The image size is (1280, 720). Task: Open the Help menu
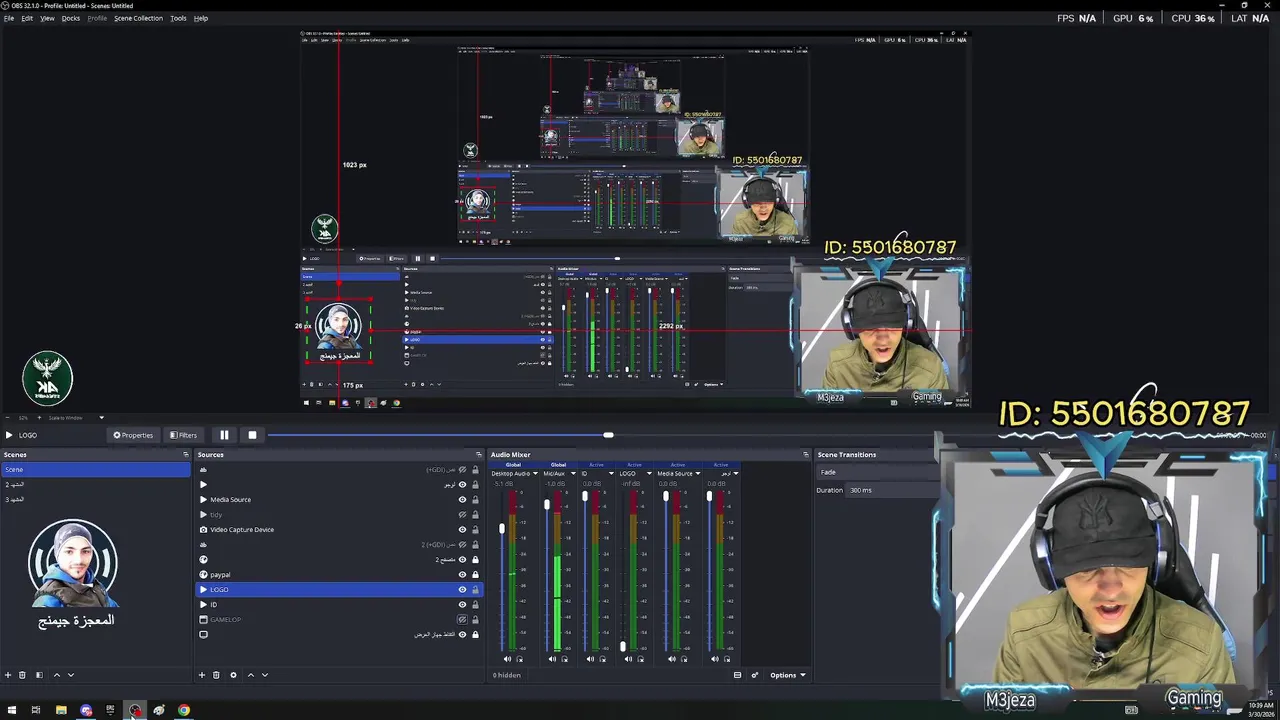click(201, 18)
